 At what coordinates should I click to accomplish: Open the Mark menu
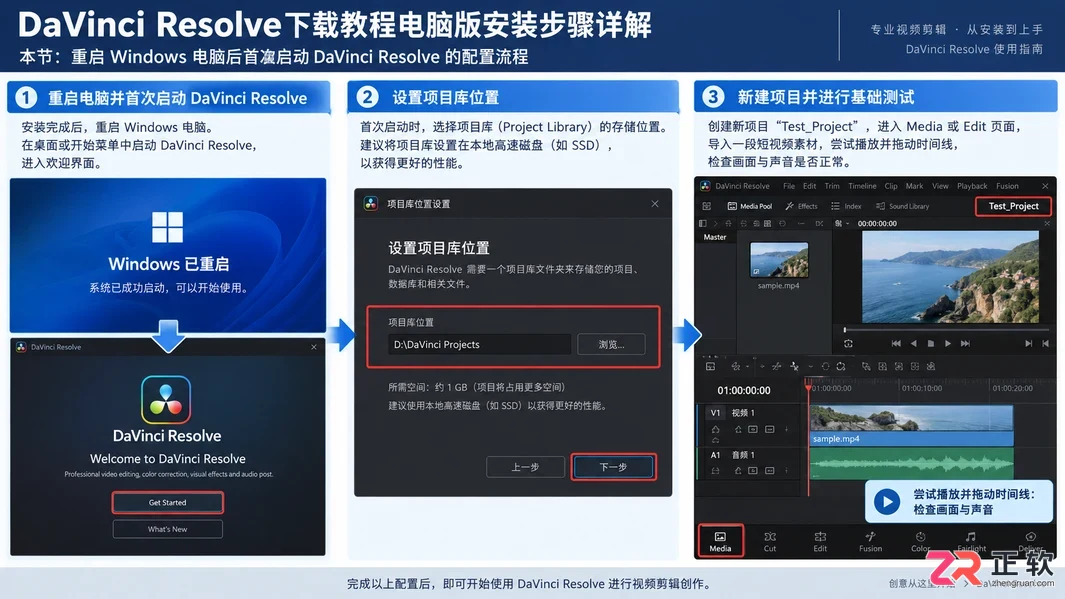click(914, 186)
